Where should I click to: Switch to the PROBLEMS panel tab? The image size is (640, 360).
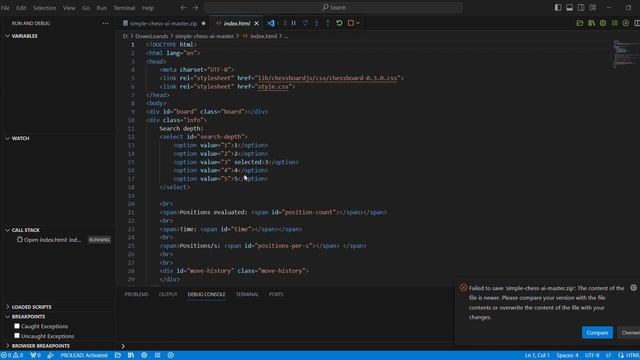pos(137,294)
